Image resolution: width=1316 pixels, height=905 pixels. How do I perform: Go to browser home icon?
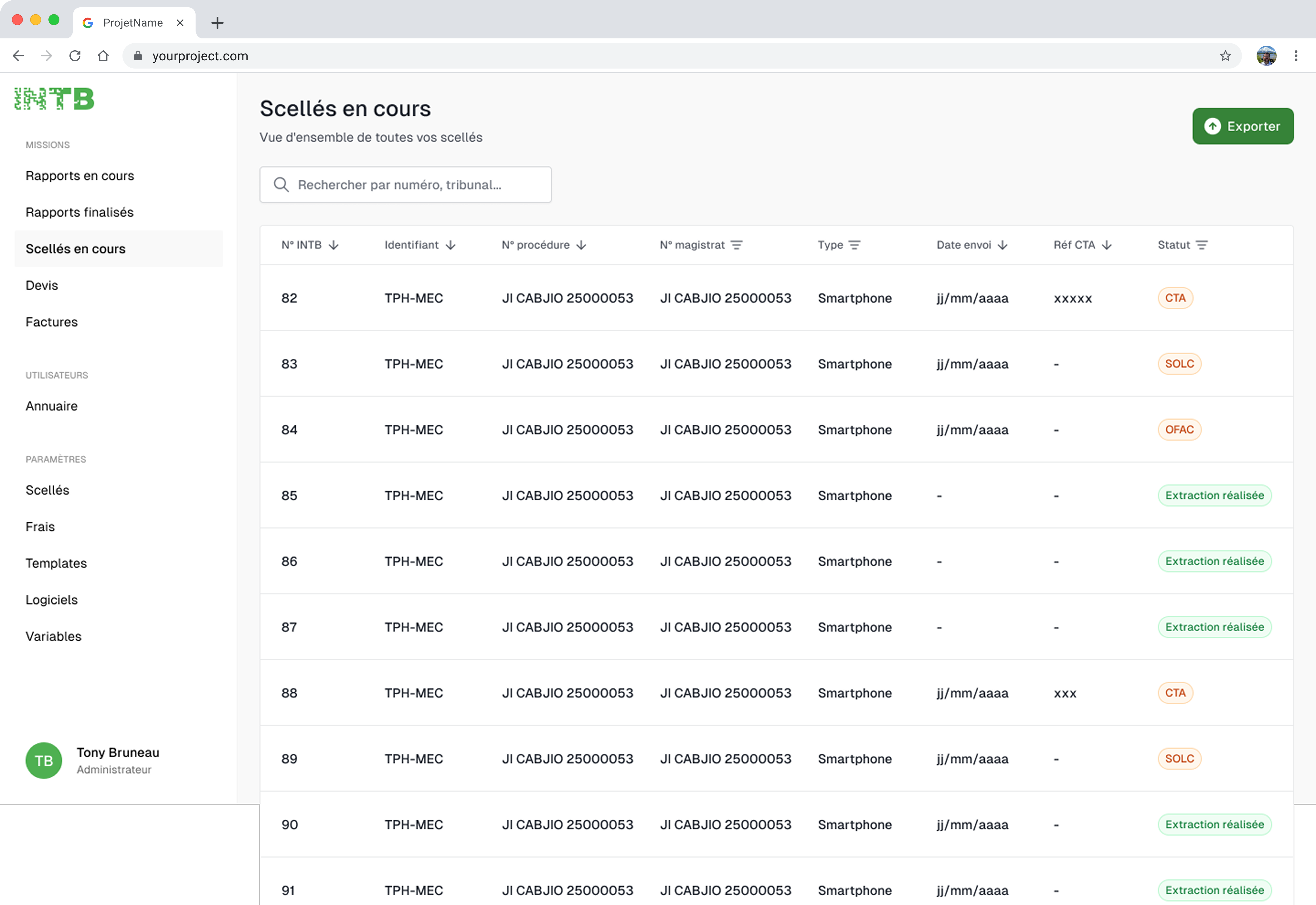click(x=103, y=55)
